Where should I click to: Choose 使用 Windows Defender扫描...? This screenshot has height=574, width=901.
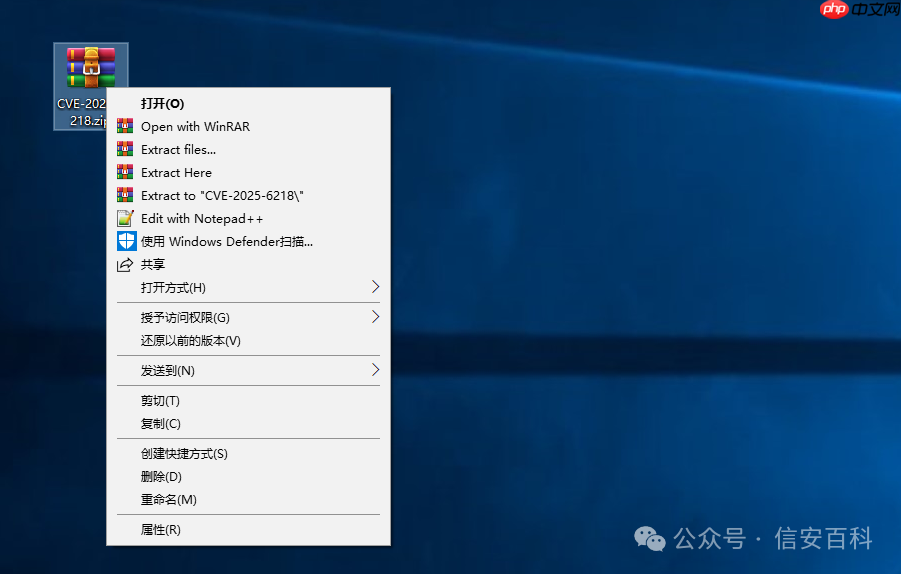pos(248,241)
